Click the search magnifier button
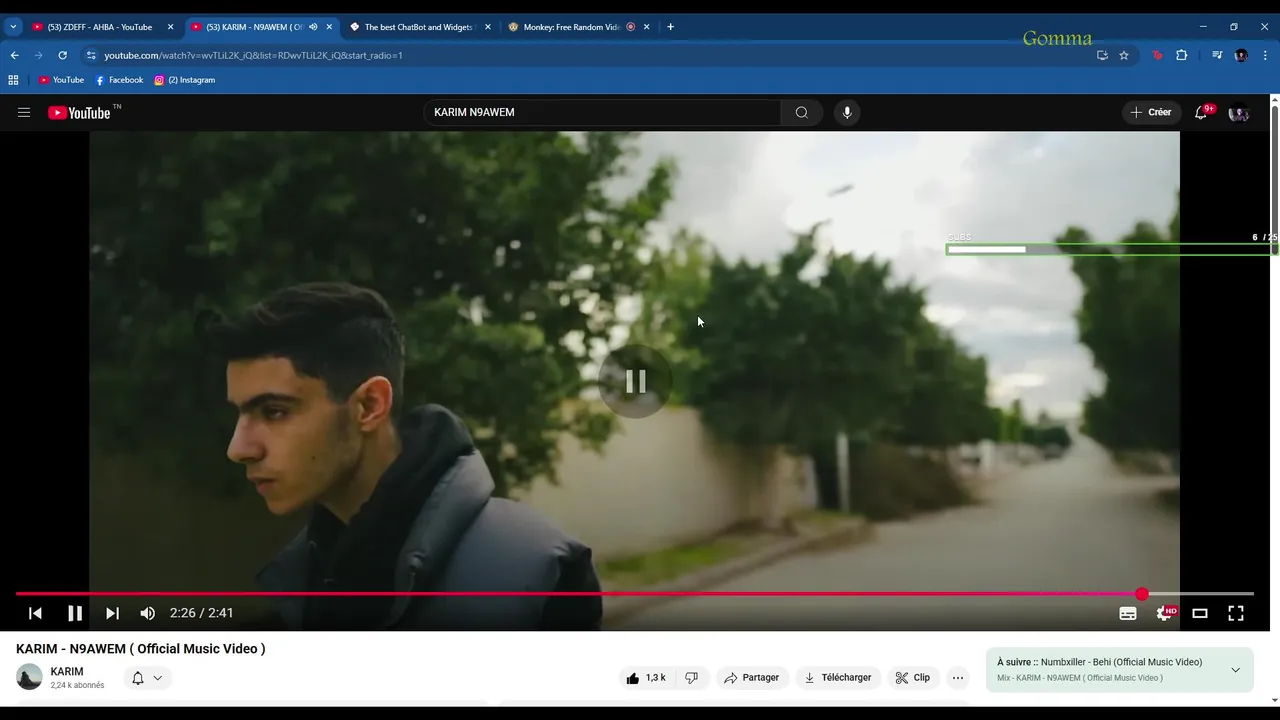The image size is (1280, 720). pyautogui.click(x=801, y=113)
